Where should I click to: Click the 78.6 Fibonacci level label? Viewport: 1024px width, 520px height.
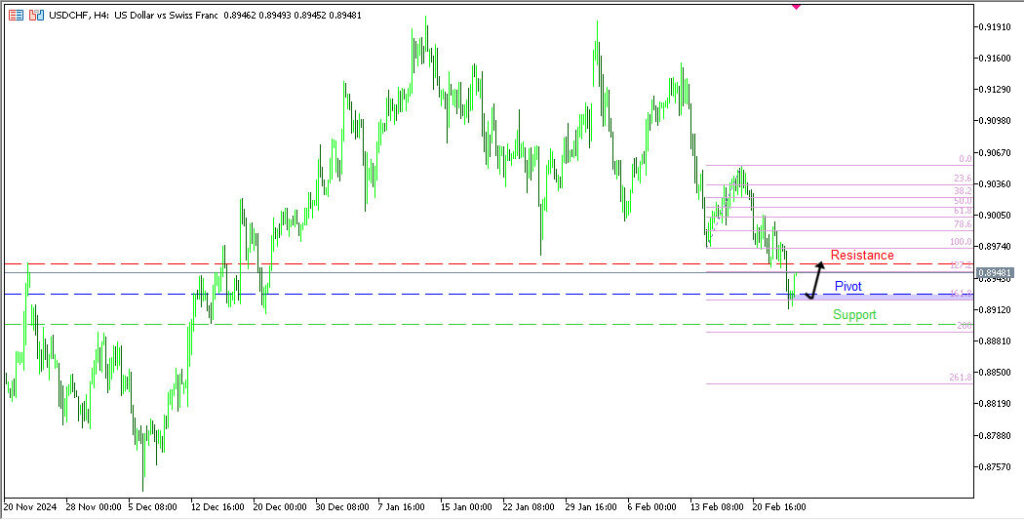[962, 224]
